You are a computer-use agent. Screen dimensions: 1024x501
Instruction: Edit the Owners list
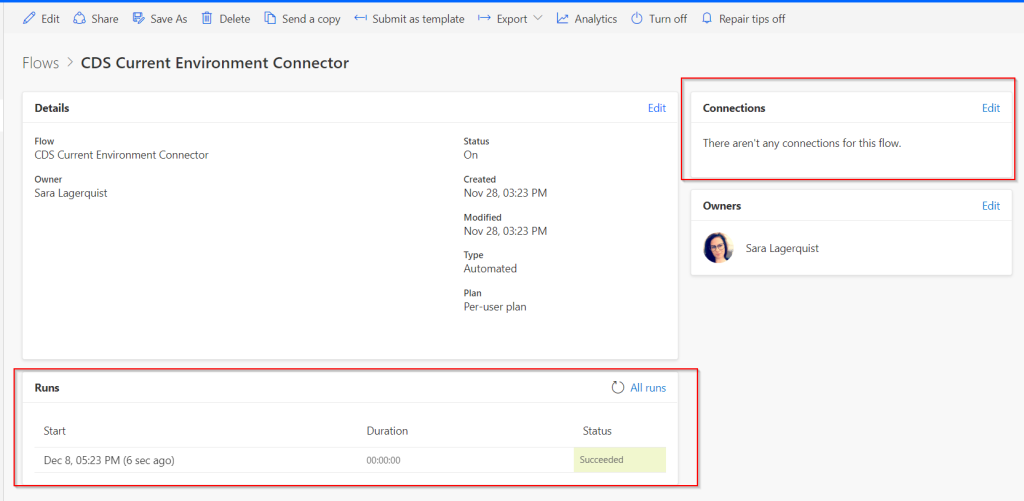990,206
